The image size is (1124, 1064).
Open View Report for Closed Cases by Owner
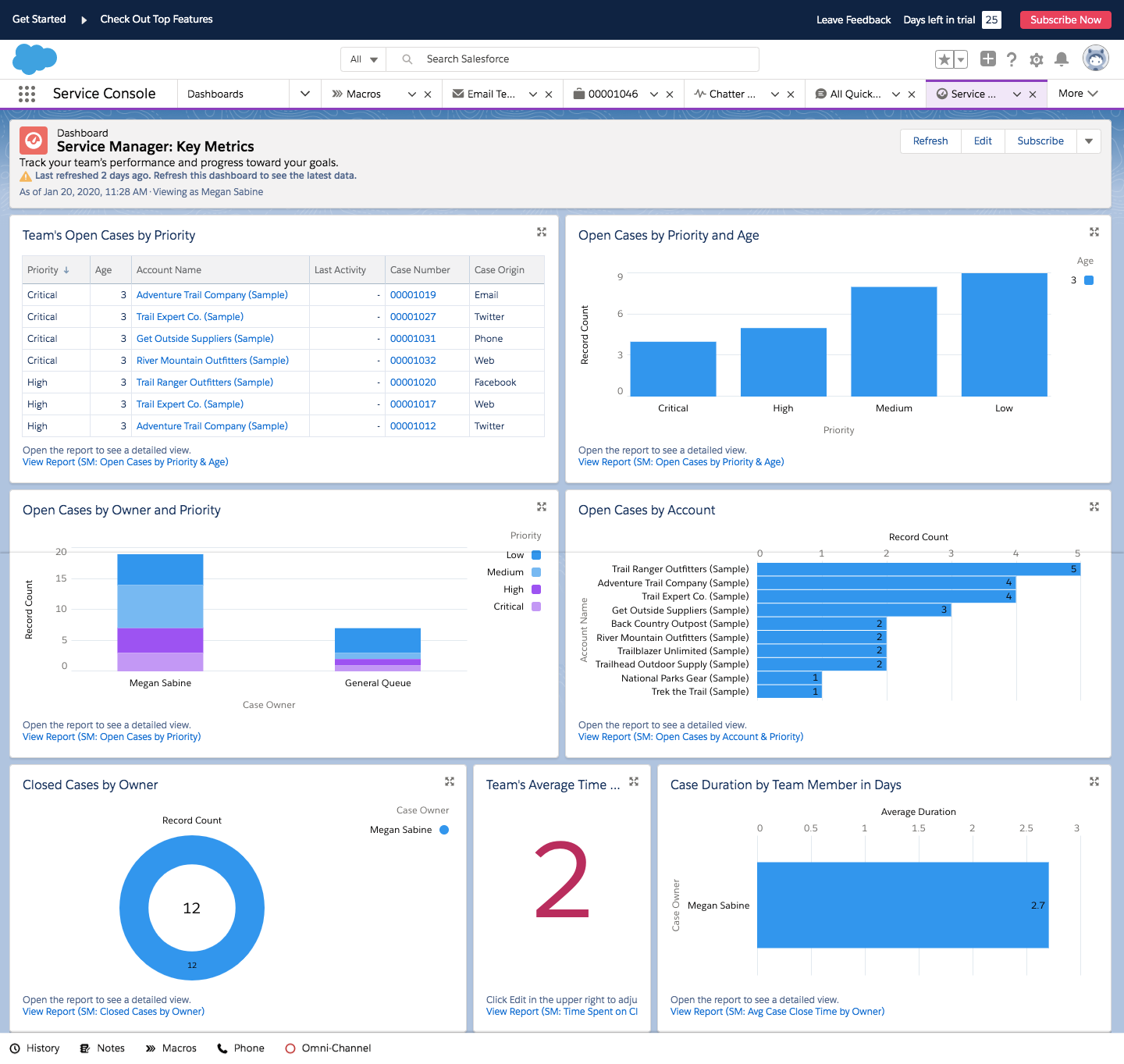tap(113, 1011)
